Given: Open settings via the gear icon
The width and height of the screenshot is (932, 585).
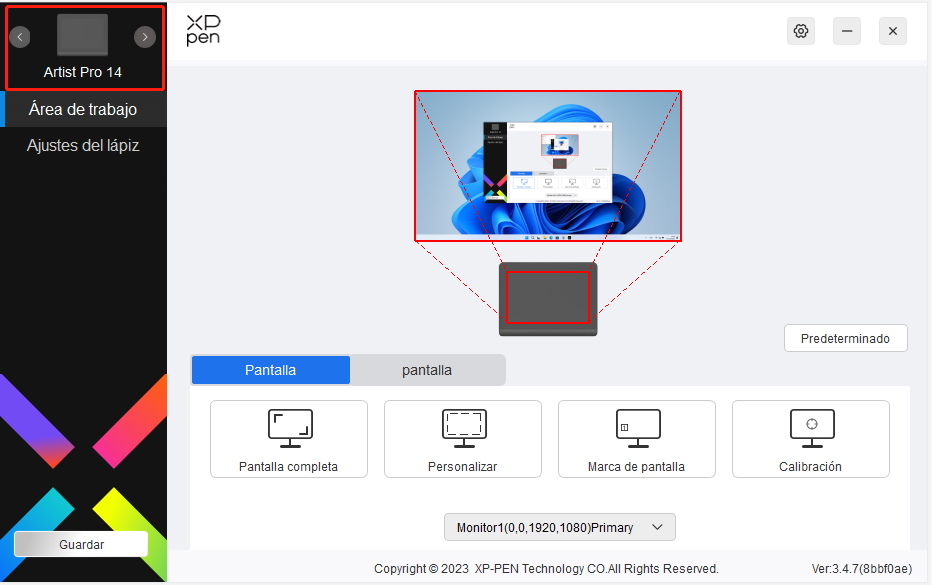Looking at the screenshot, I should click(x=801, y=31).
